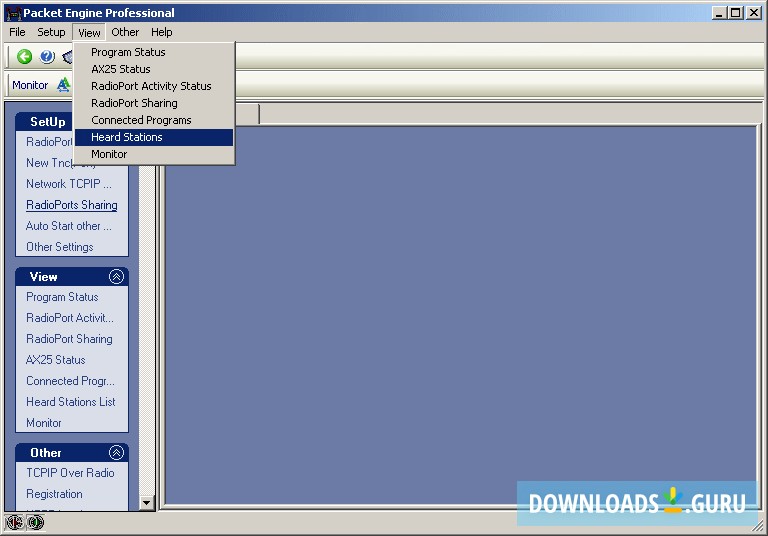Screen dimensions: 768x536
Task: Open TCPIP Over Radio link in sidebar
Action: pos(70,473)
